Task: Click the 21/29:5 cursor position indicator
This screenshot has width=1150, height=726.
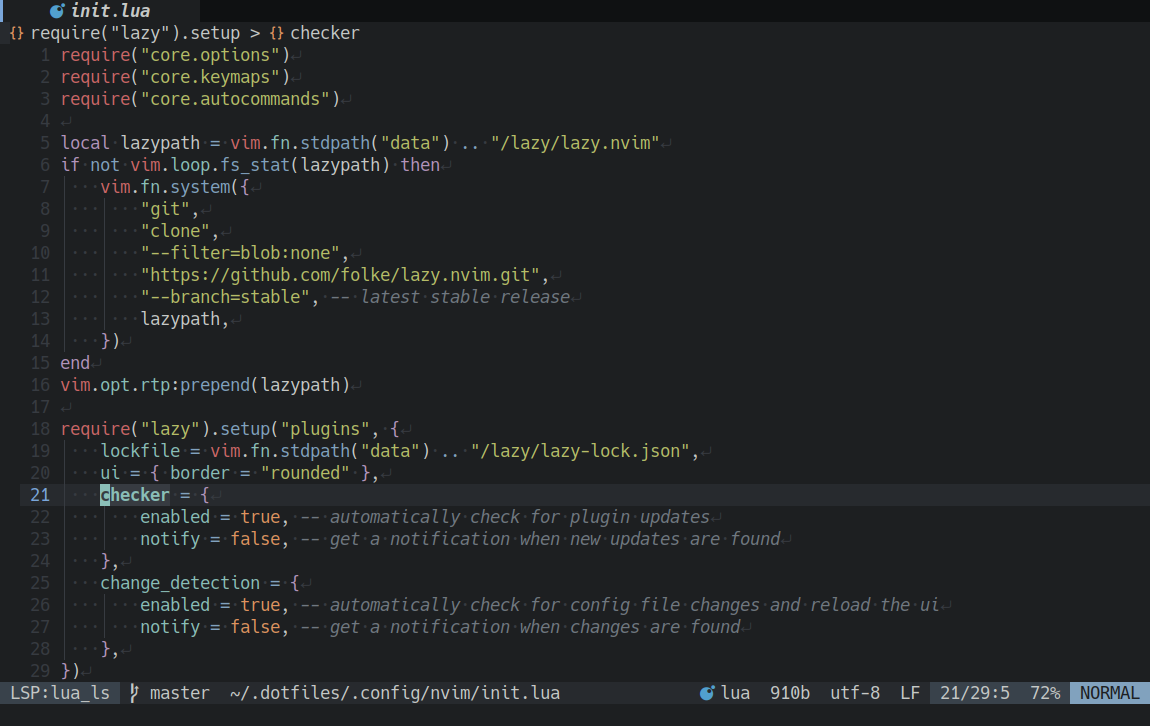Action: click(975, 693)
